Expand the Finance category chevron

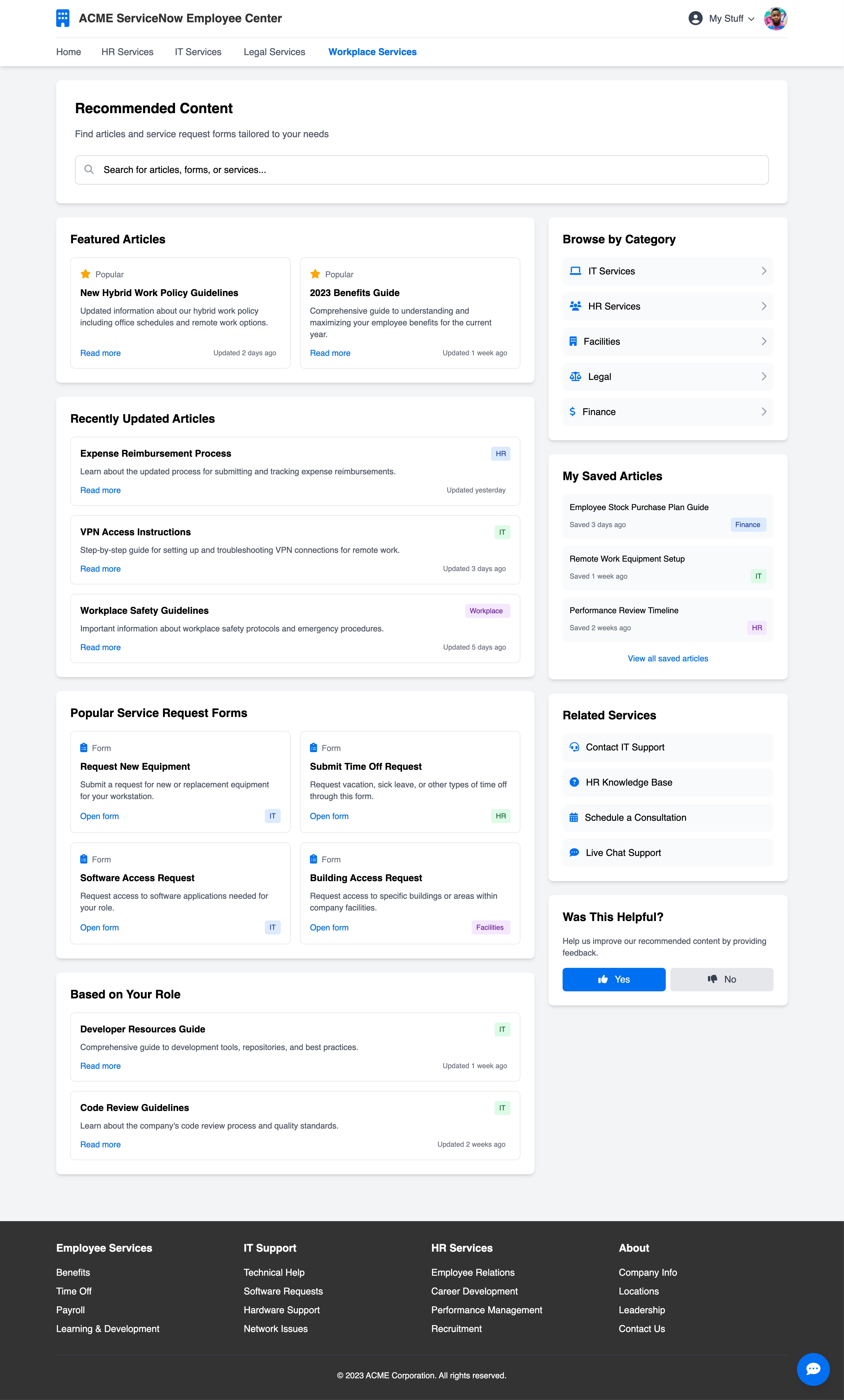click(x=764, y=411)
